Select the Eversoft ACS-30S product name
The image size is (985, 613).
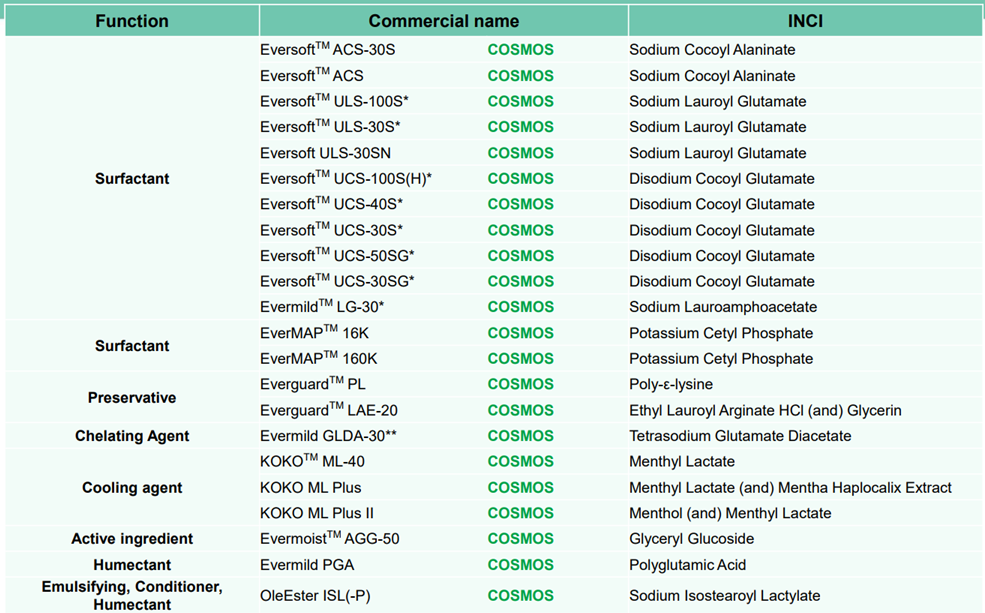pyautogui.click(x=327, y=50)
